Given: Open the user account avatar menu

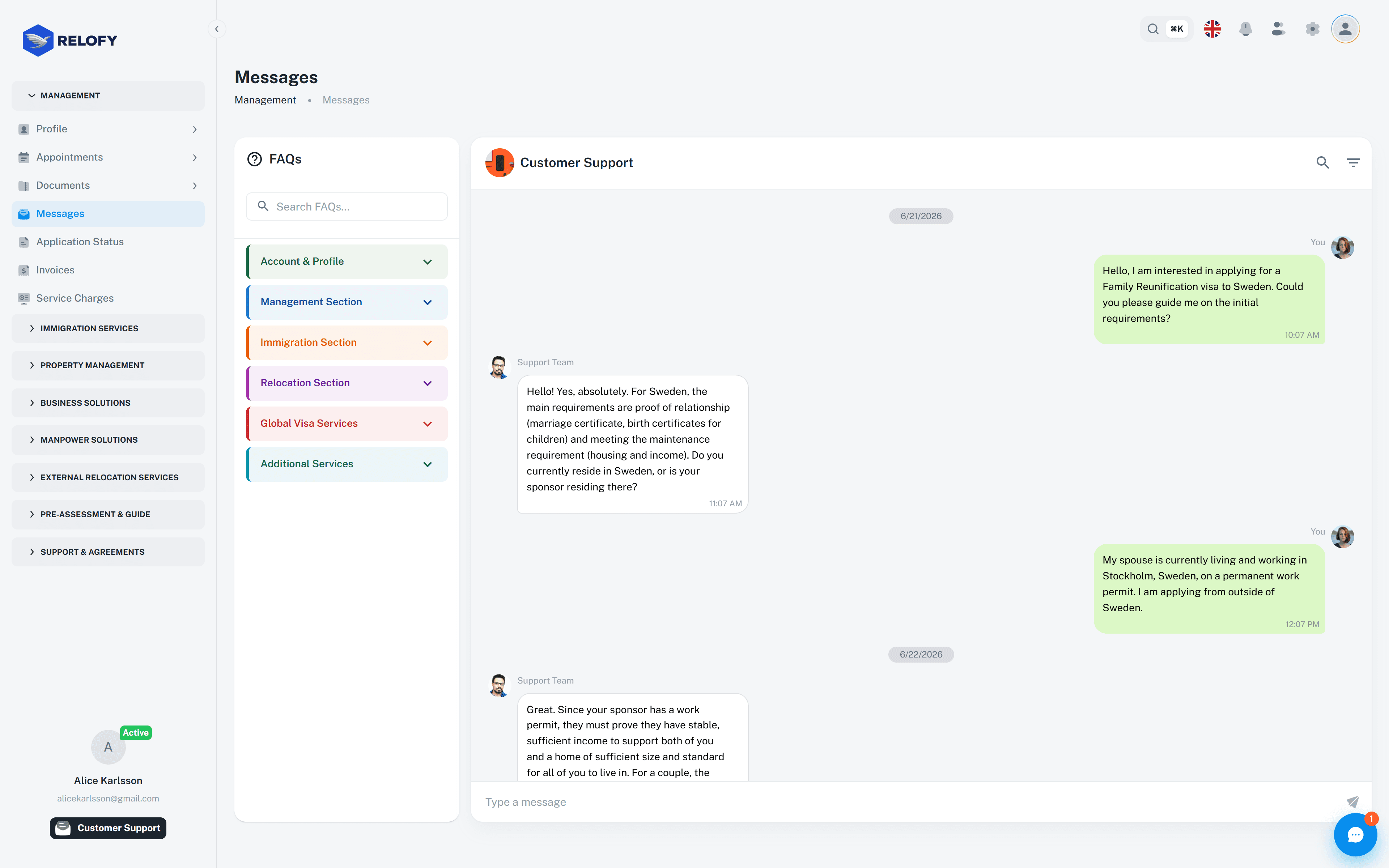Looking at the screenshot, I should point(1345,29).
